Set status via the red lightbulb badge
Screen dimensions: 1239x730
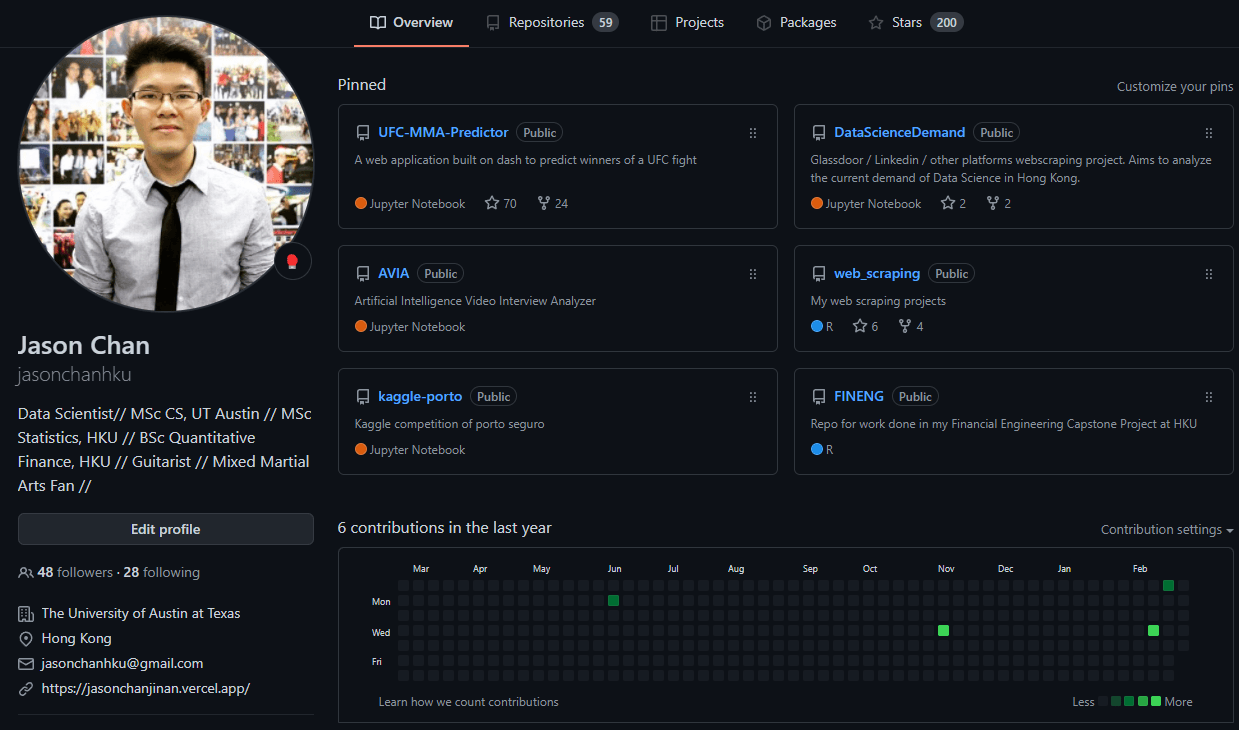[292, 262]
